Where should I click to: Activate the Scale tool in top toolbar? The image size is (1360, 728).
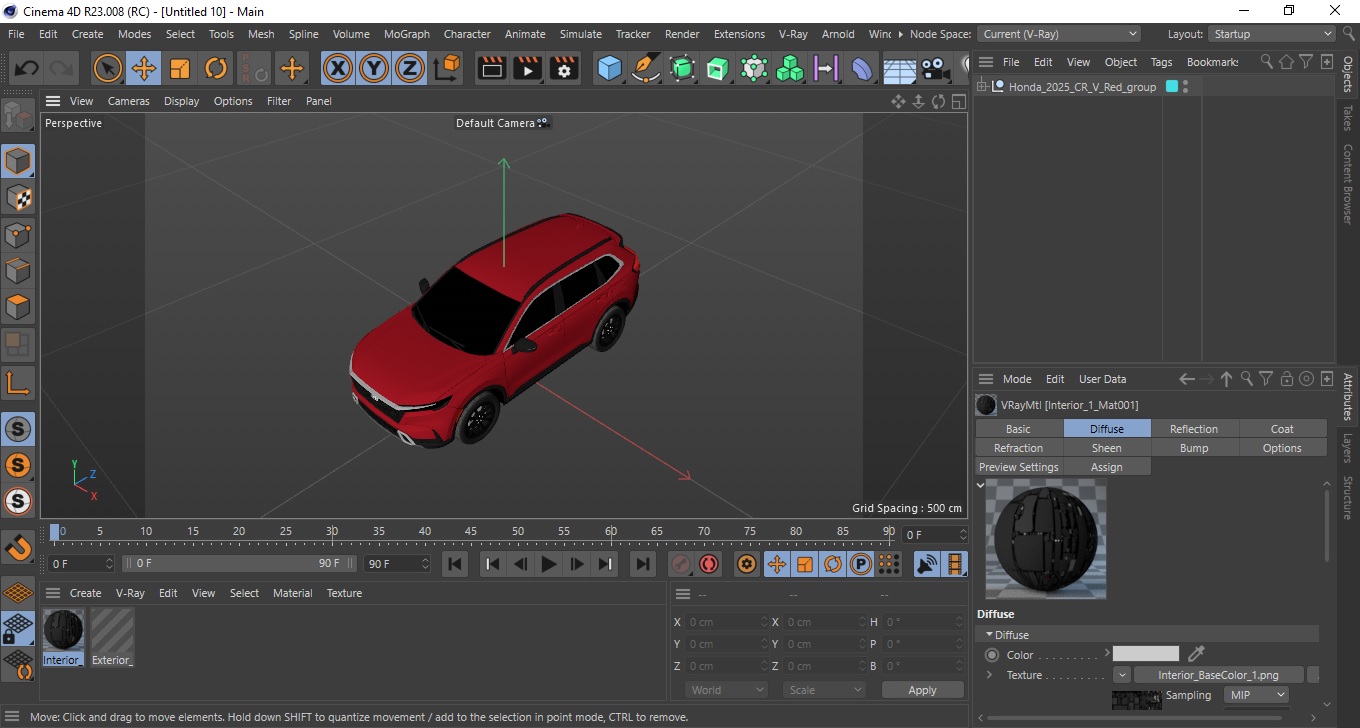(180, 69)
